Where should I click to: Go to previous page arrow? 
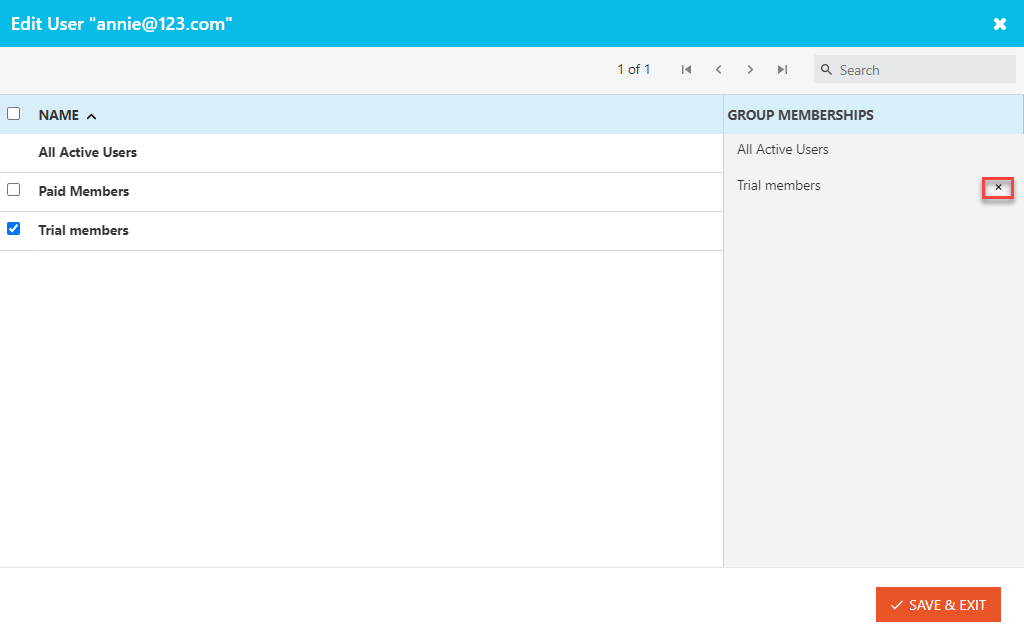pyautogui.click(x=718, y=69)
